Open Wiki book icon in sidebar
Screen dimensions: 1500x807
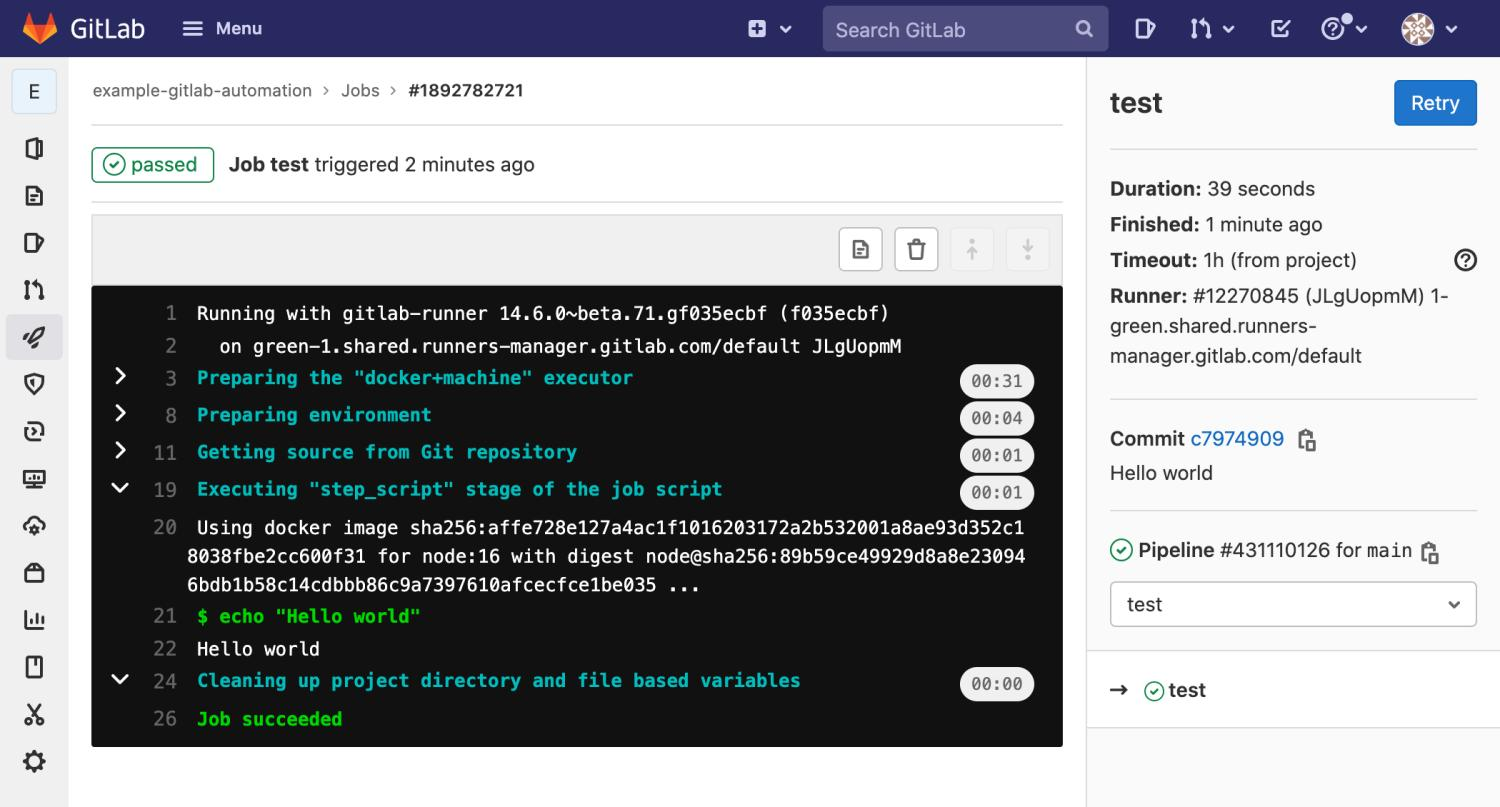click(x=34, y=667)
